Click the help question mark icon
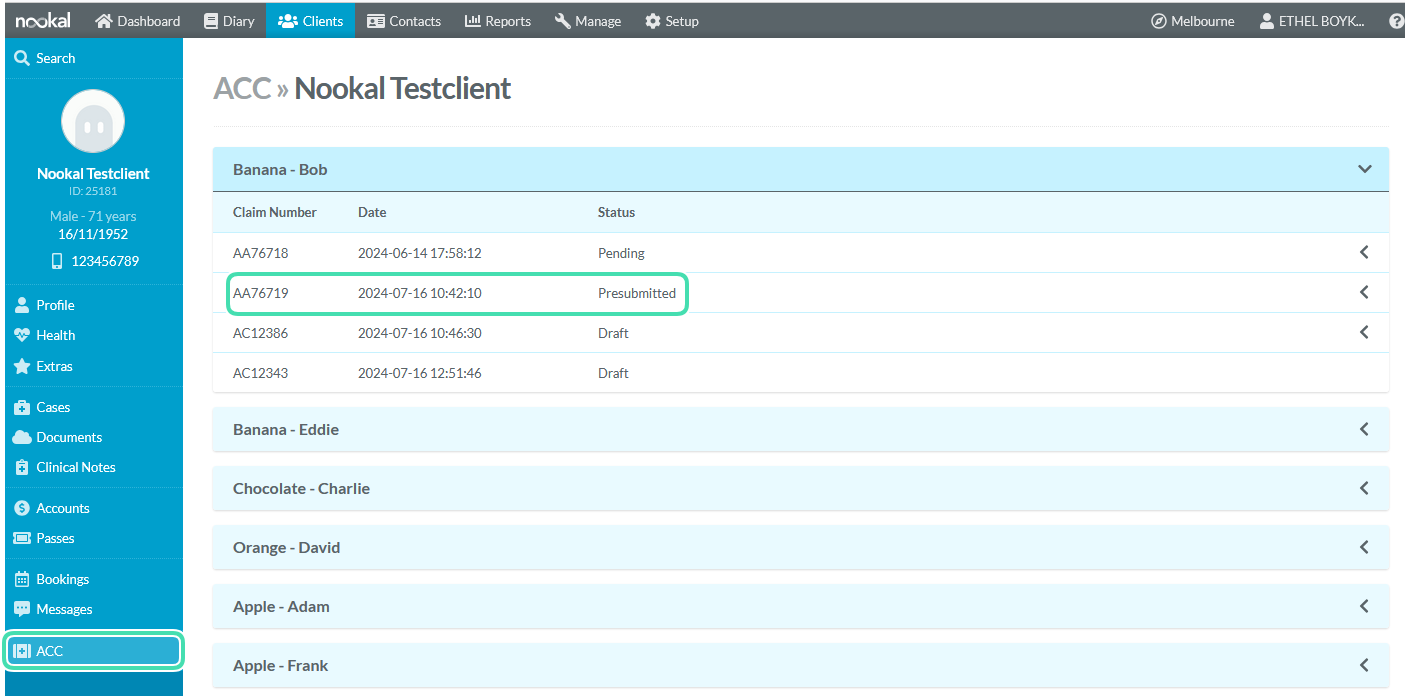The width and height of the screenshot is (1405, 696). [x=1396, y=21]
